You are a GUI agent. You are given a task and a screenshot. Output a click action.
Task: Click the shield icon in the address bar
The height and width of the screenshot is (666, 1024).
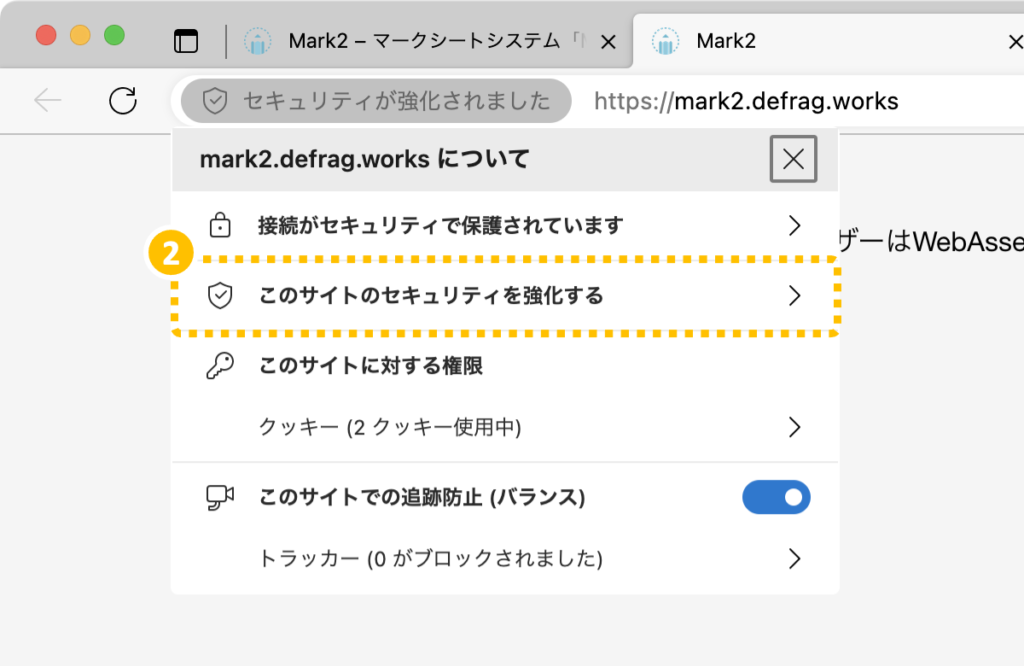click(215, 101)
